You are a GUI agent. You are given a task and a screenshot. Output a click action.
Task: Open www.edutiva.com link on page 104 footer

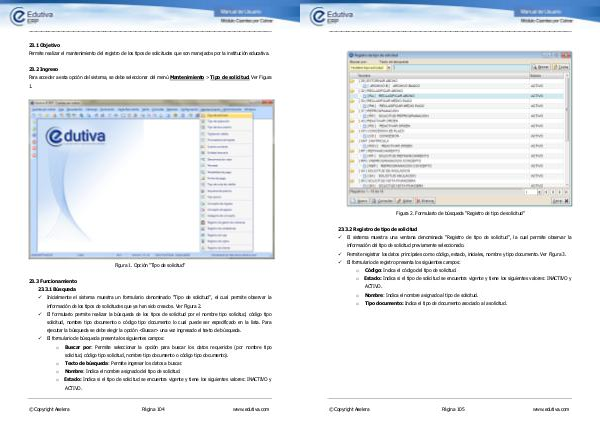coord(251,408)
